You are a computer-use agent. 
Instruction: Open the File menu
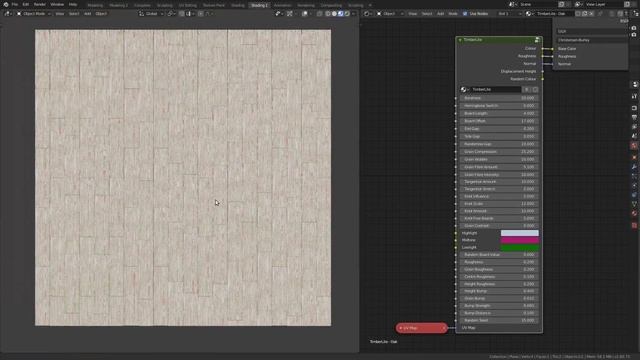point(15,4)
